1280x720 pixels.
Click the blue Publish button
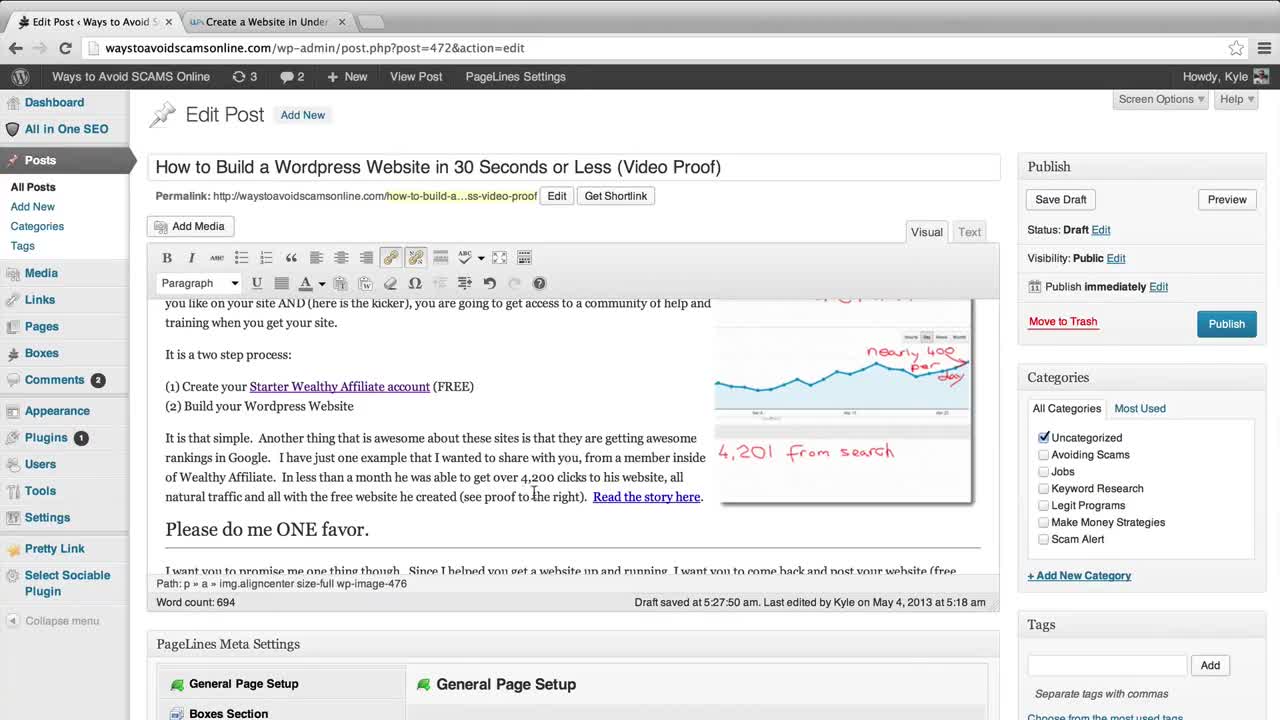1226,324
